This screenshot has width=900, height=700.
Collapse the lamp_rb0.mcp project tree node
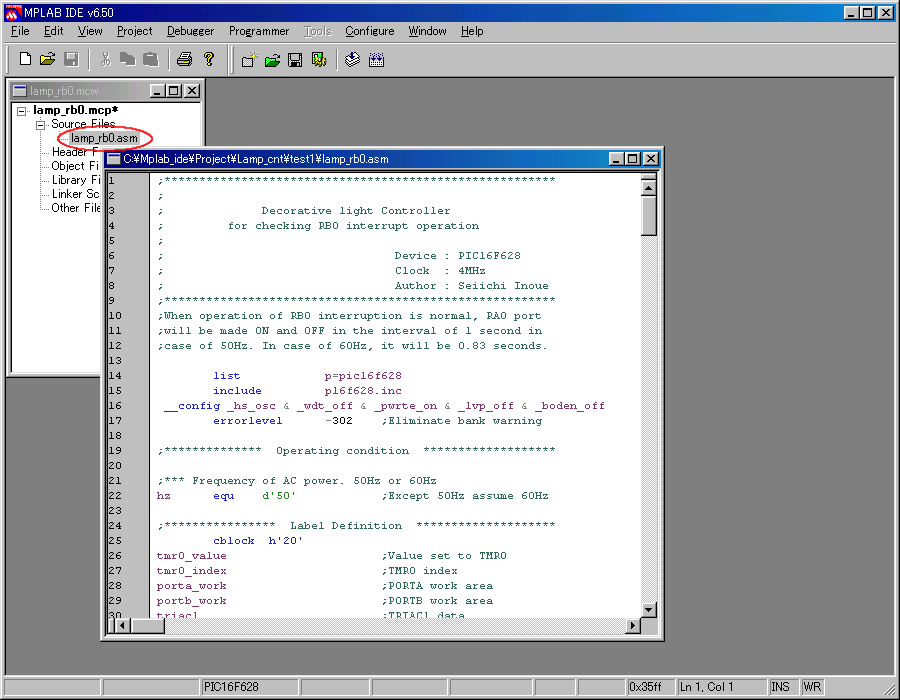[x=22, y=111]
